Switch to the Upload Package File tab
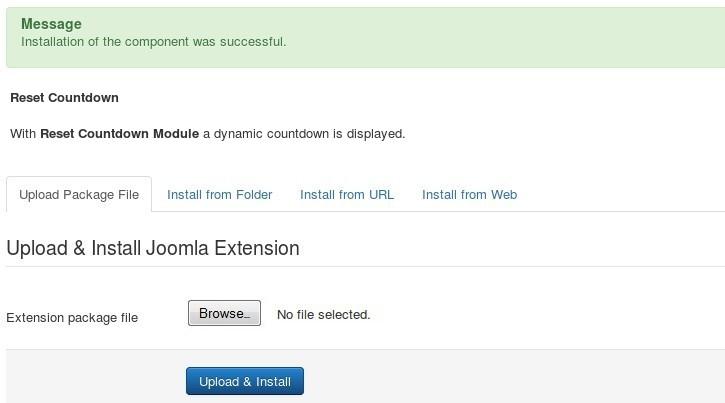 79,195
